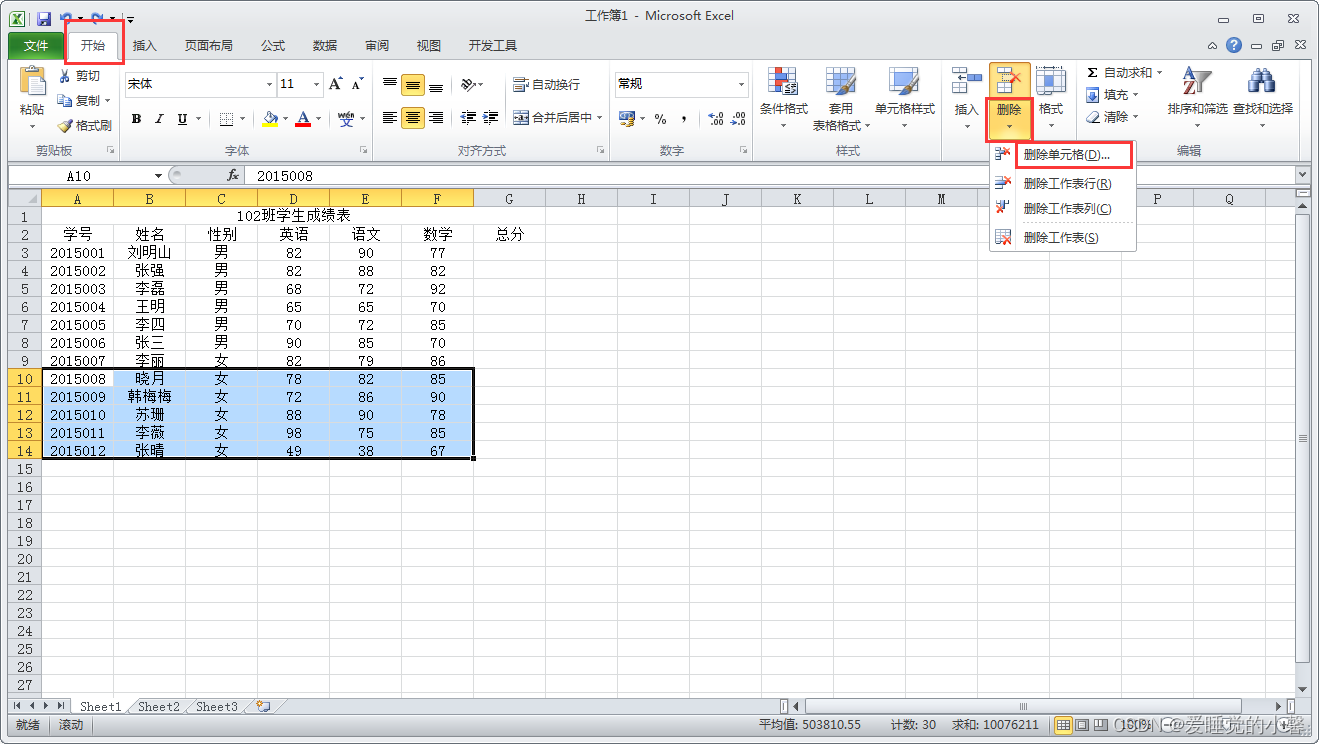1319x744 pixels.
Task: Click Clear (清除) button
Action: pos(1112,117)
